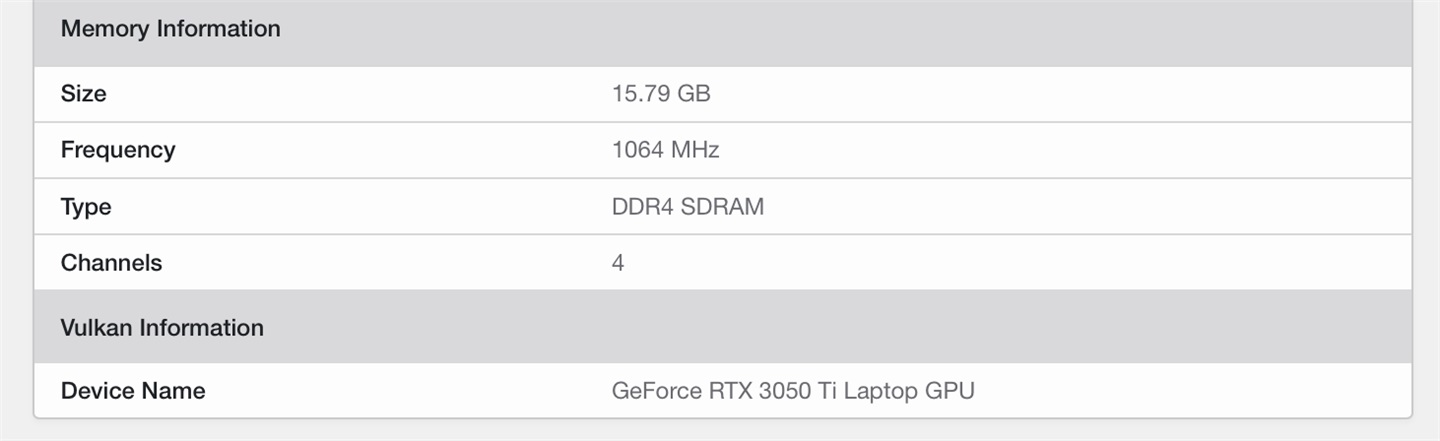
Task: Click the 3050 model number
Action: 787,391
